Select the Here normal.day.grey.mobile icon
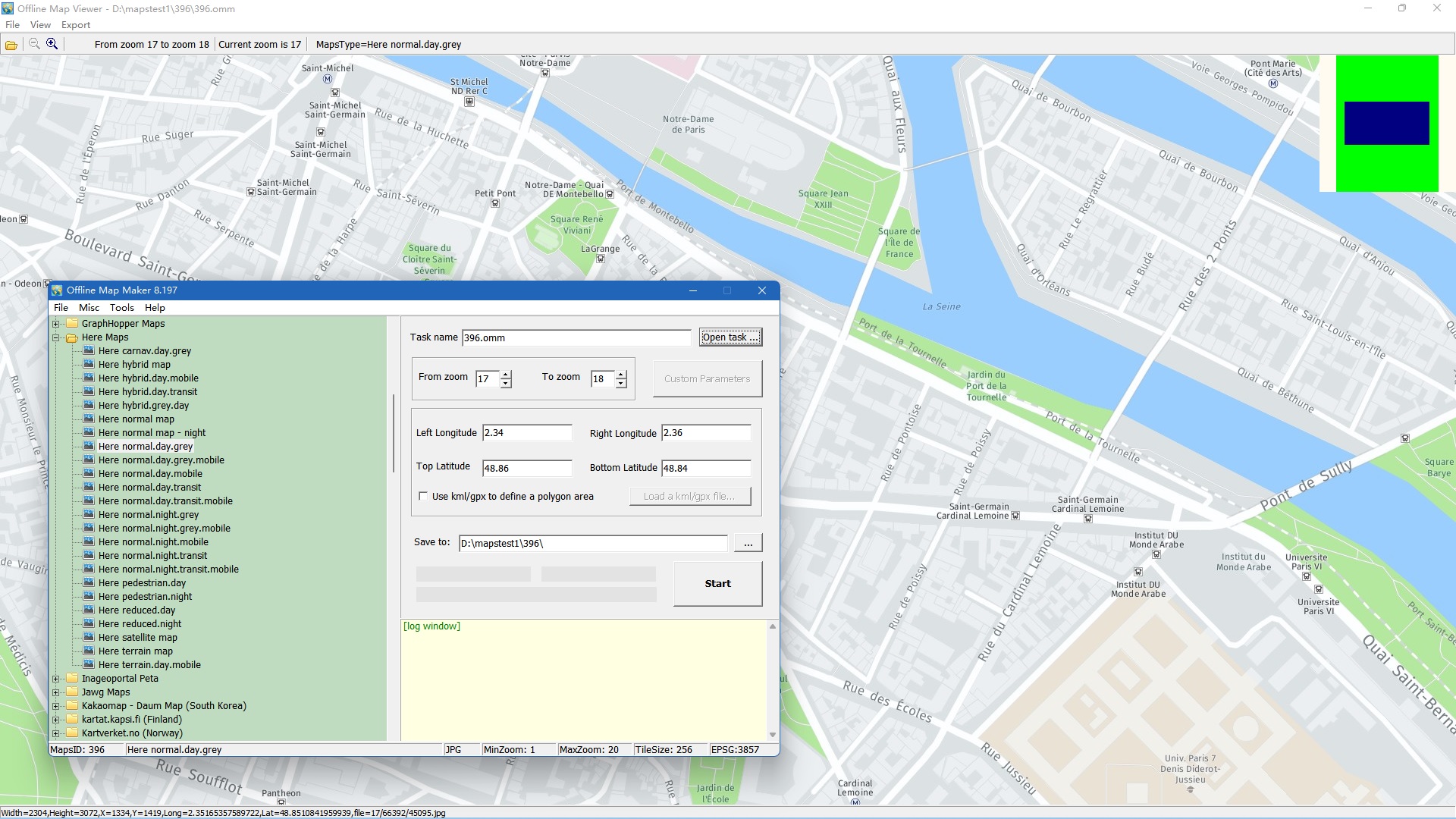The width and height of the screenshot is (1456, 819). click(x=89, y=460)
